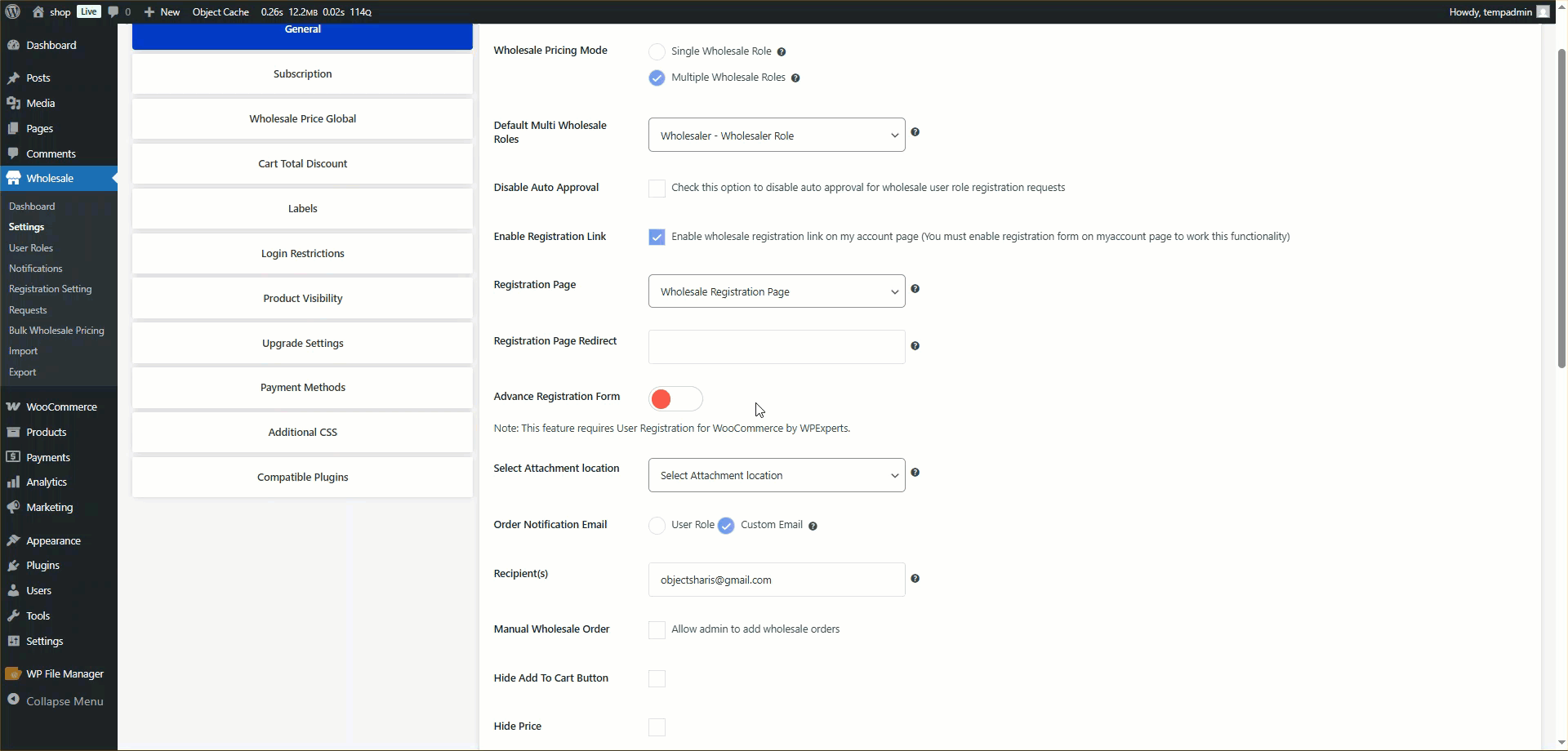
Task: Open the Cart Total Discount tab
Action: [302, 163]
